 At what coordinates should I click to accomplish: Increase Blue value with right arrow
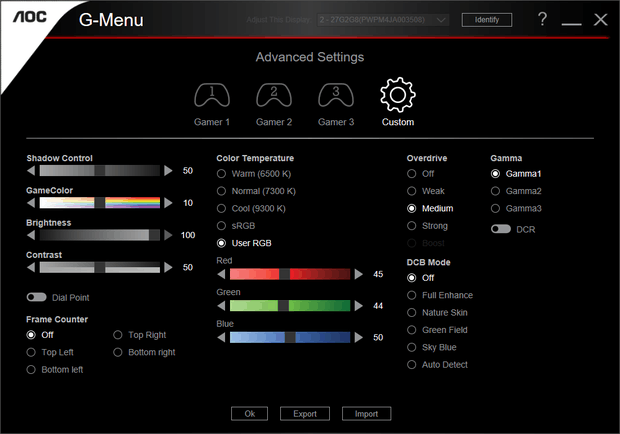359,337
